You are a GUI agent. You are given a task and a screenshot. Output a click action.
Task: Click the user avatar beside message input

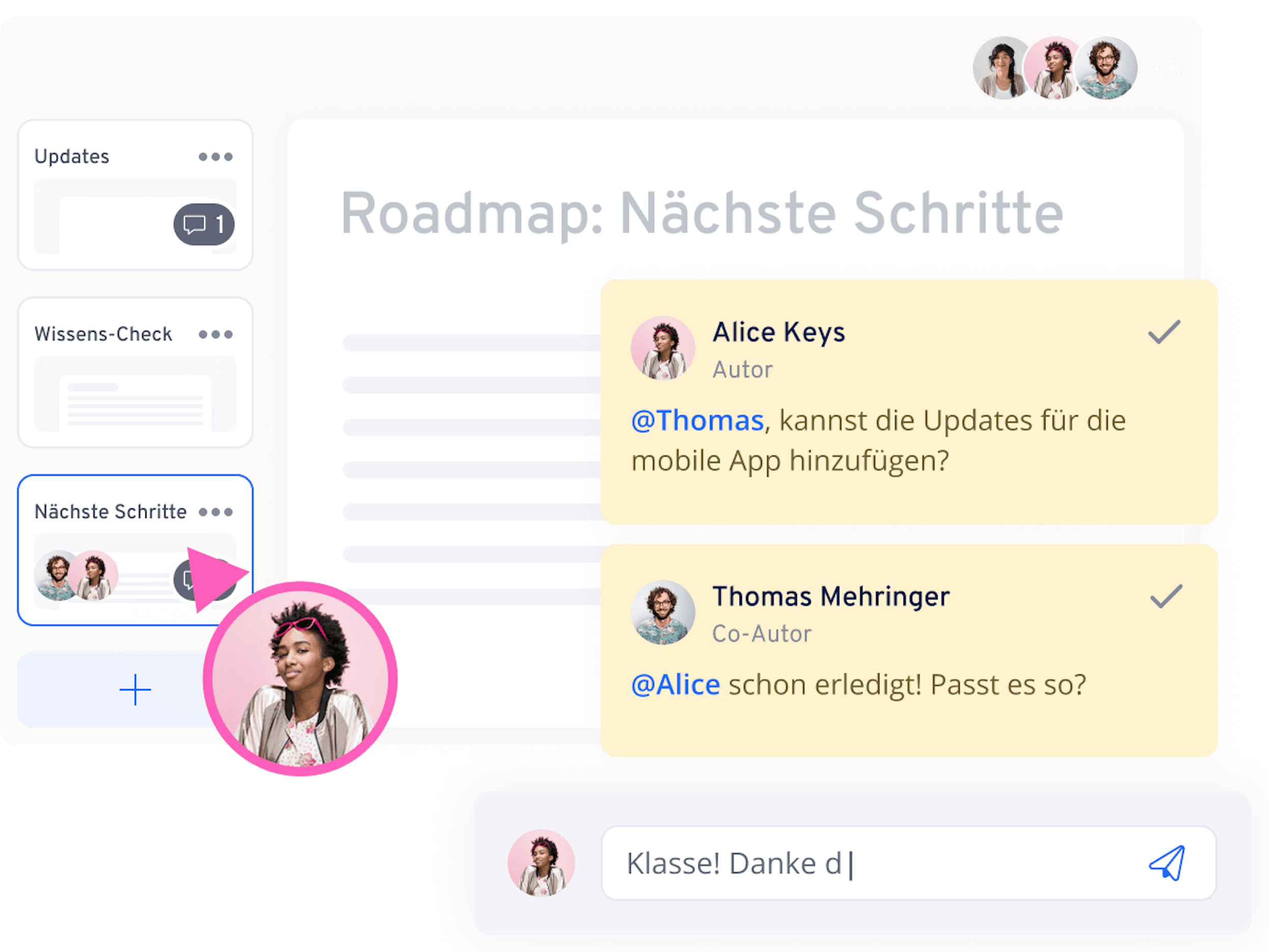[541, 862]
